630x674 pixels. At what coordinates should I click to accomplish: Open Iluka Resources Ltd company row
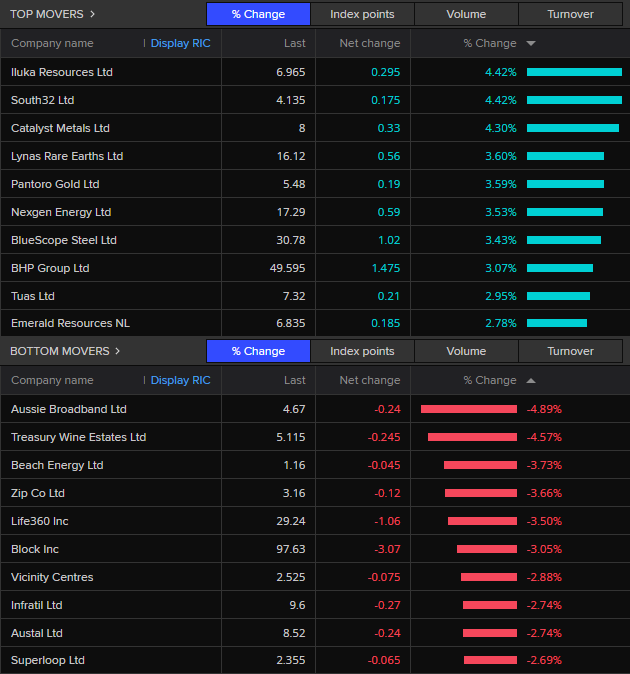(62, 72)
